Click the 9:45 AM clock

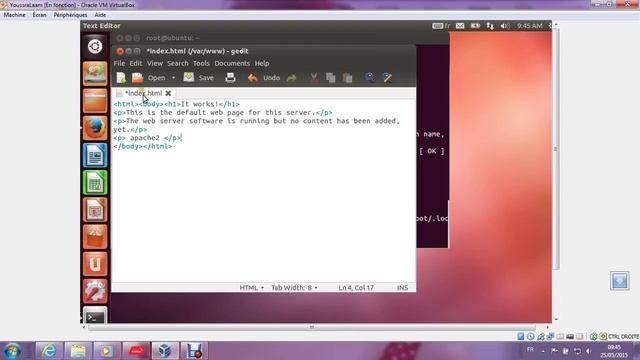(x=529, y=26)
